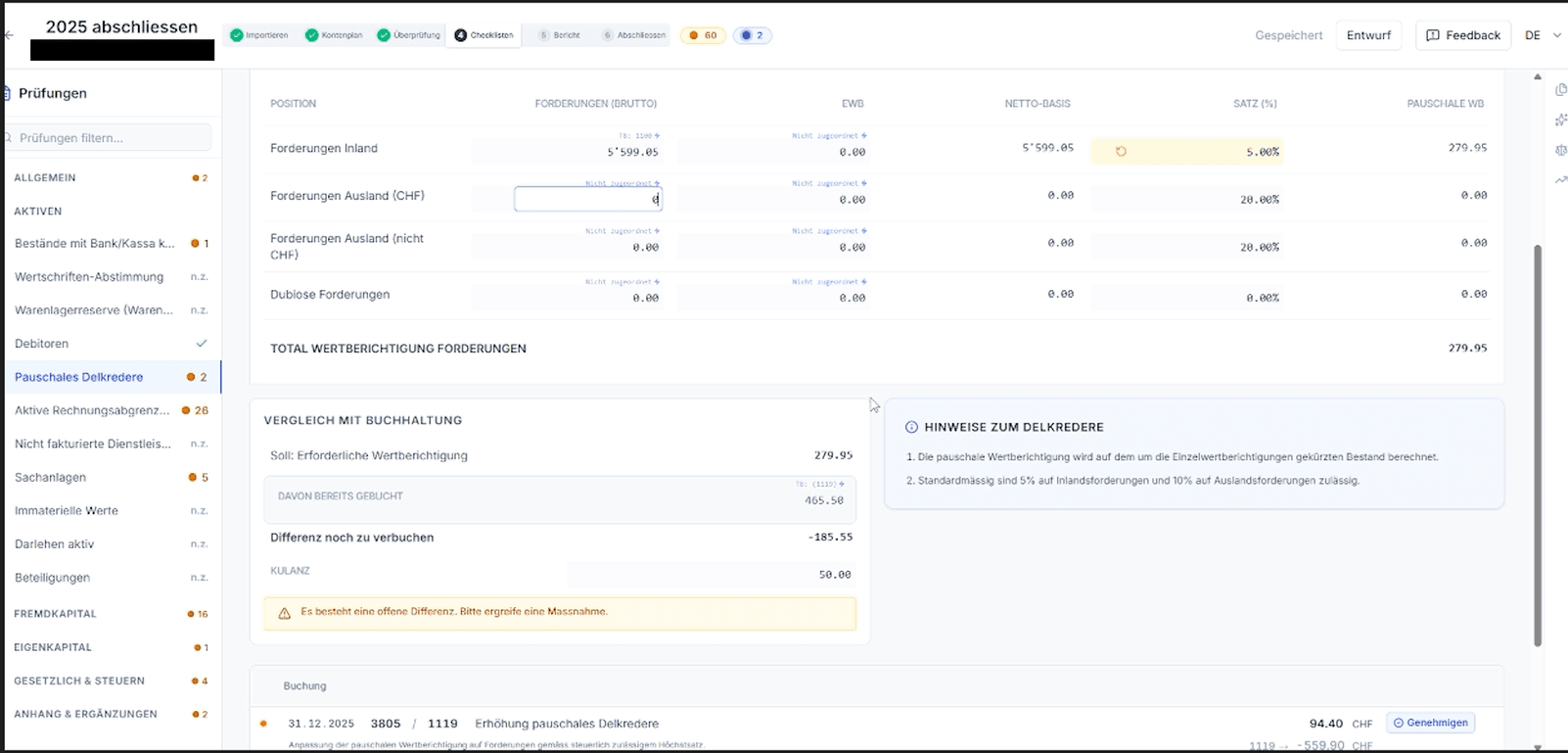Expand the FREMDKAPITAL section
This screenshot has height=753, width=1568.
point(111,614)
